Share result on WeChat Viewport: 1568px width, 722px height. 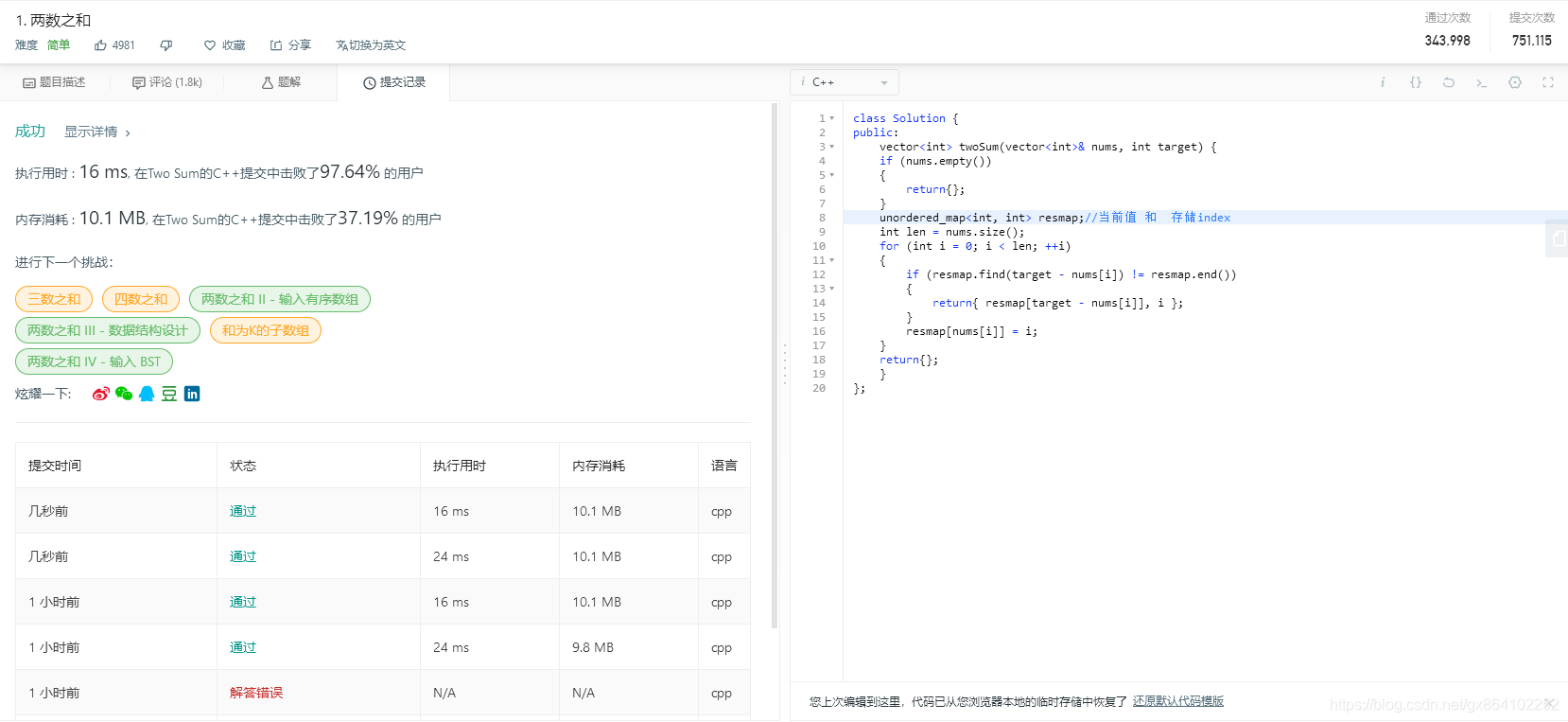124,394
